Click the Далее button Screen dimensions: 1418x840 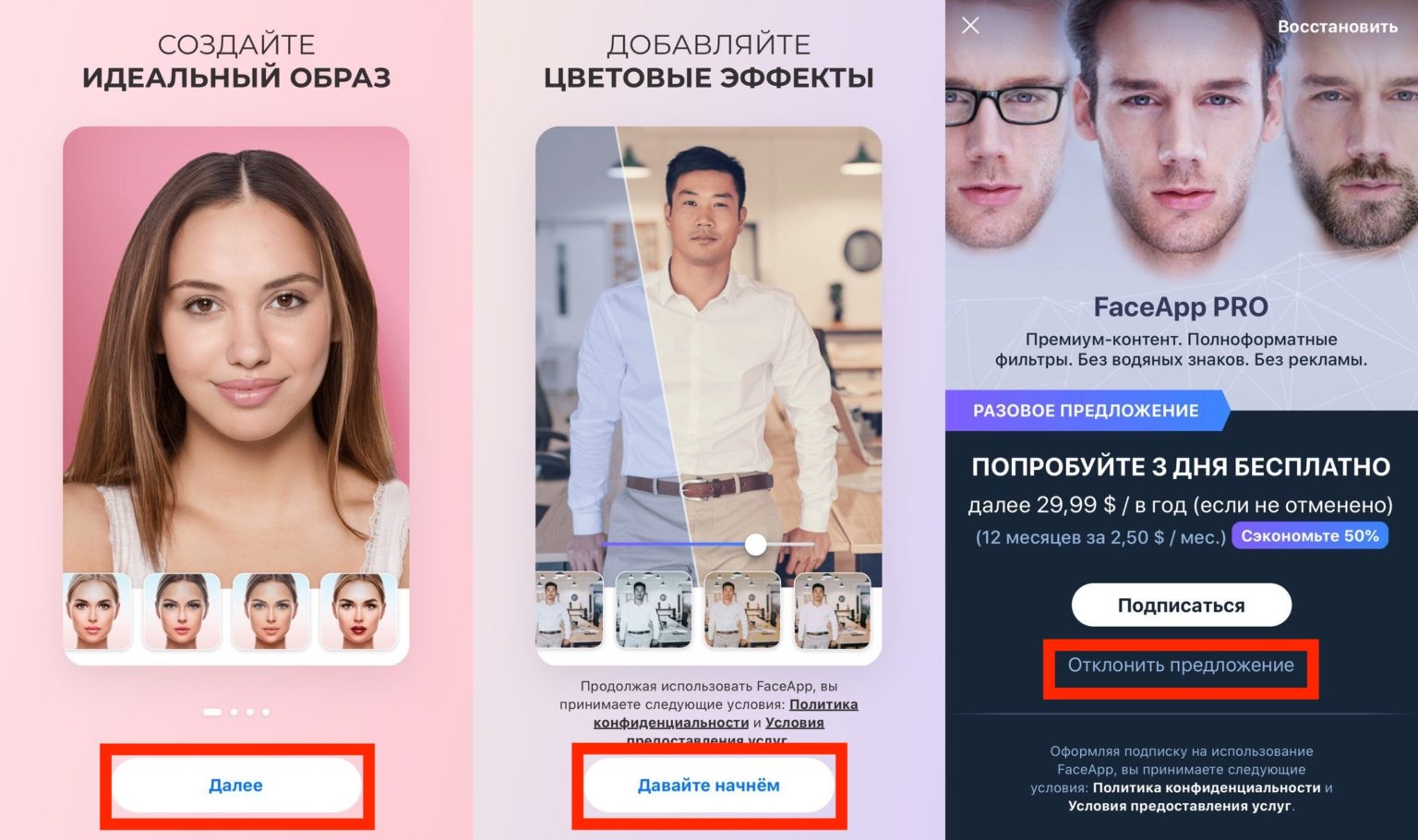pos(236,786)
